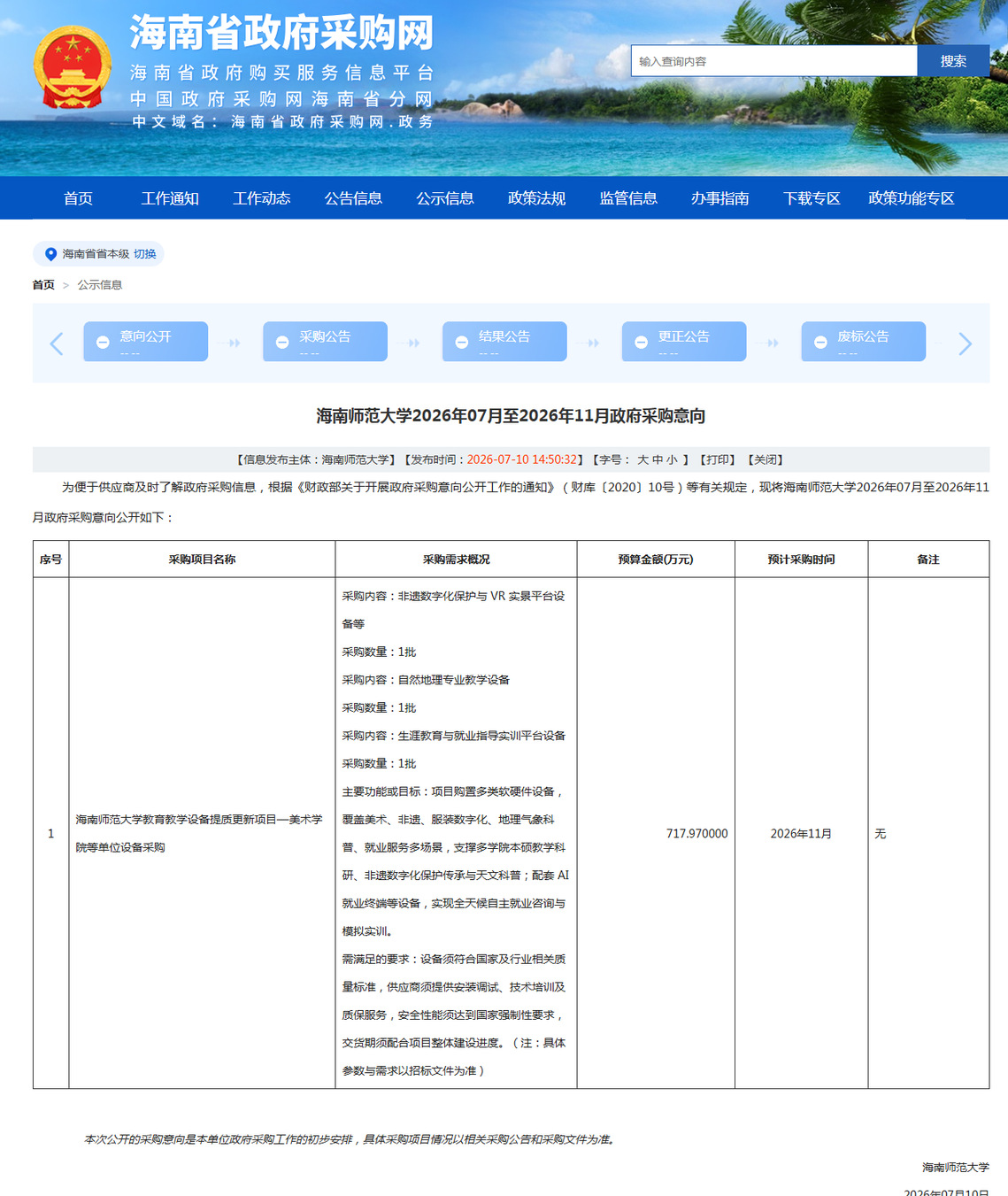This screenshot has height=1196, width=1008.
Task: Click the 首页 breadcrumb link
Action: pos(43,285)
